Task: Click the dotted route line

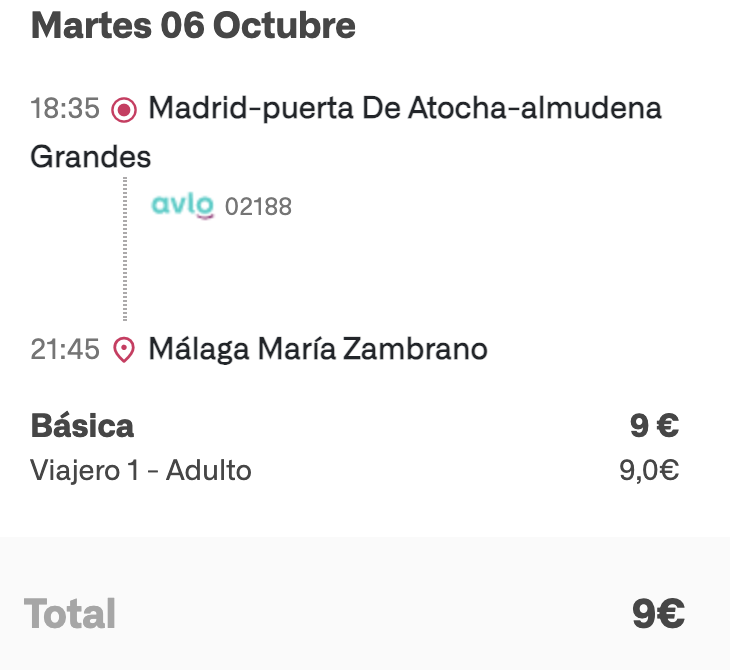Action: [x=125, y=250]
